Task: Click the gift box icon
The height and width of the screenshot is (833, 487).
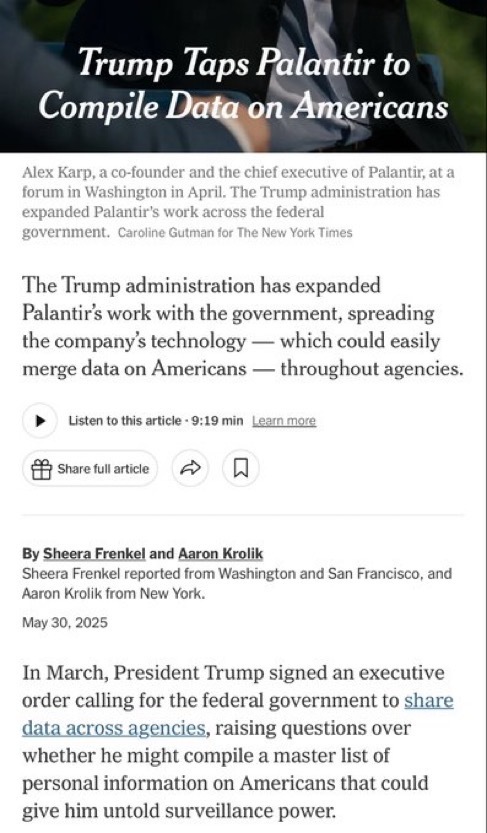Action: (x=41, y=469)
